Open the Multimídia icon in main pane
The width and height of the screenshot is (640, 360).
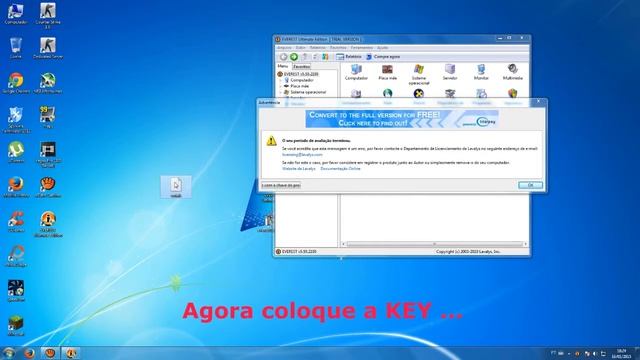(x=513, y=72)
